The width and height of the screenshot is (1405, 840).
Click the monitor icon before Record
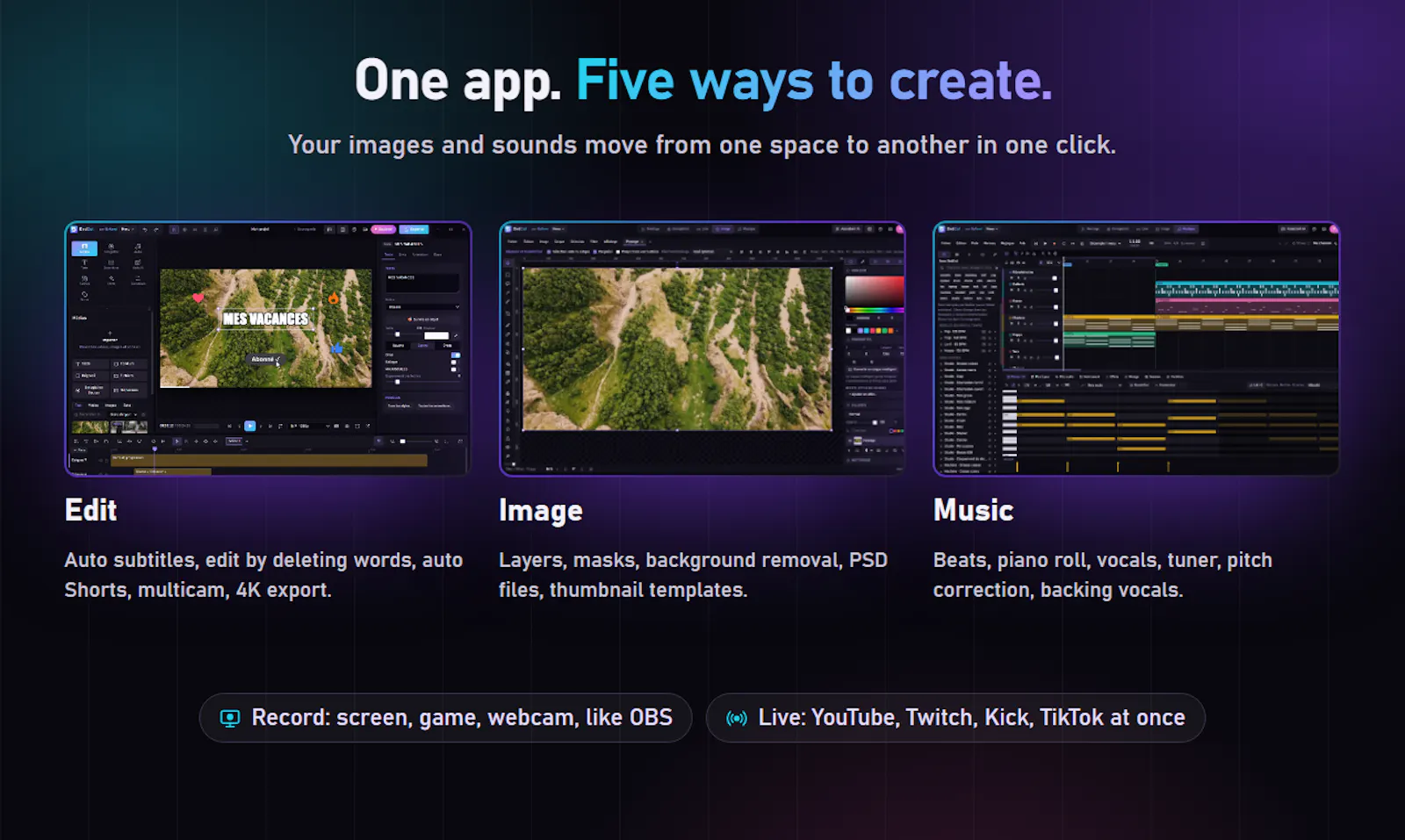coord(229,718)
